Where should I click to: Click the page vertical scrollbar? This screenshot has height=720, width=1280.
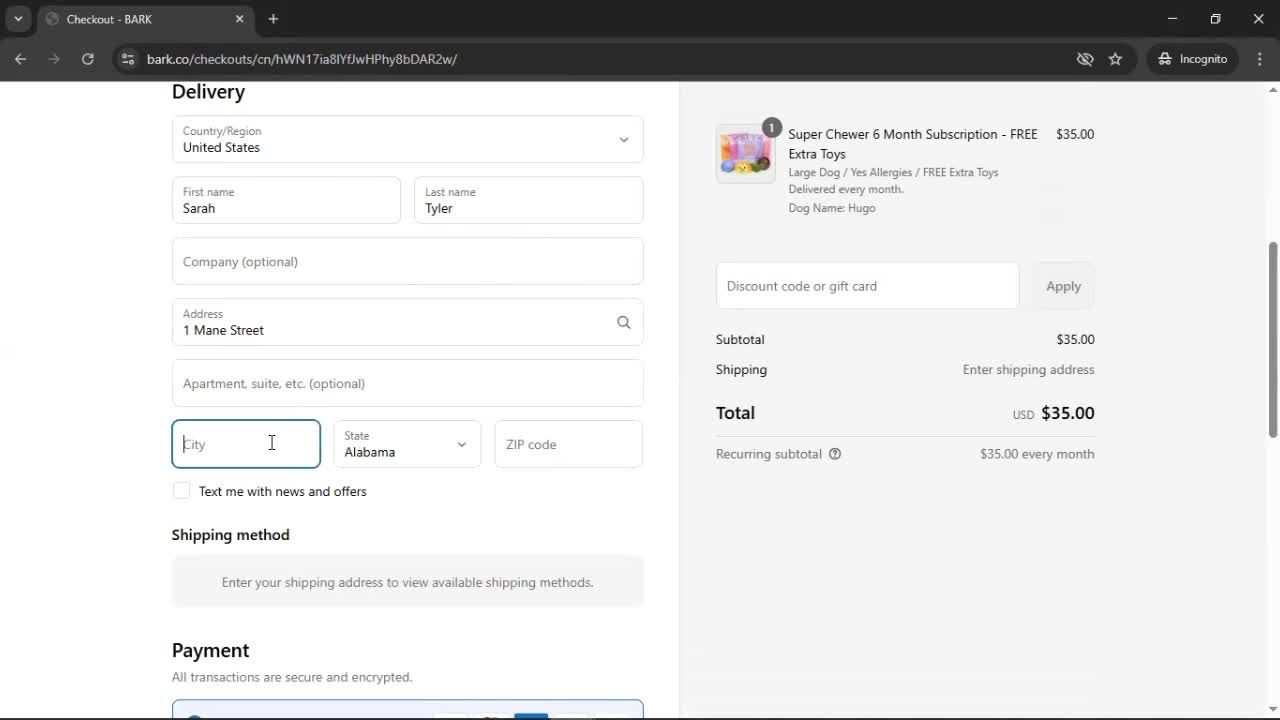click(1273, 340)
